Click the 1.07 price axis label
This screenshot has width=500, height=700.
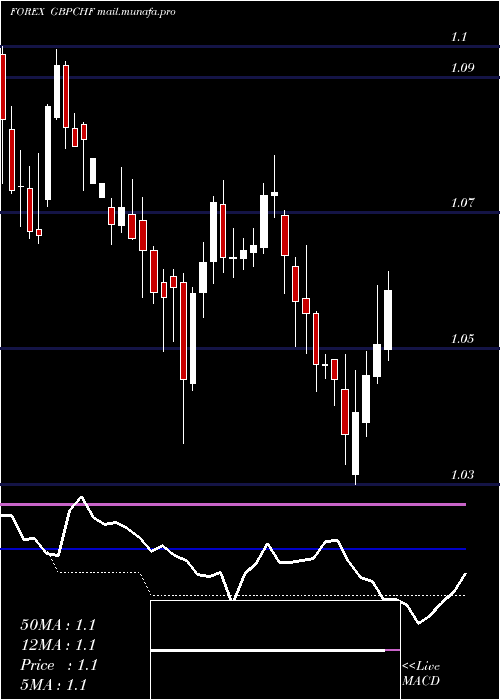click(462, 203)
